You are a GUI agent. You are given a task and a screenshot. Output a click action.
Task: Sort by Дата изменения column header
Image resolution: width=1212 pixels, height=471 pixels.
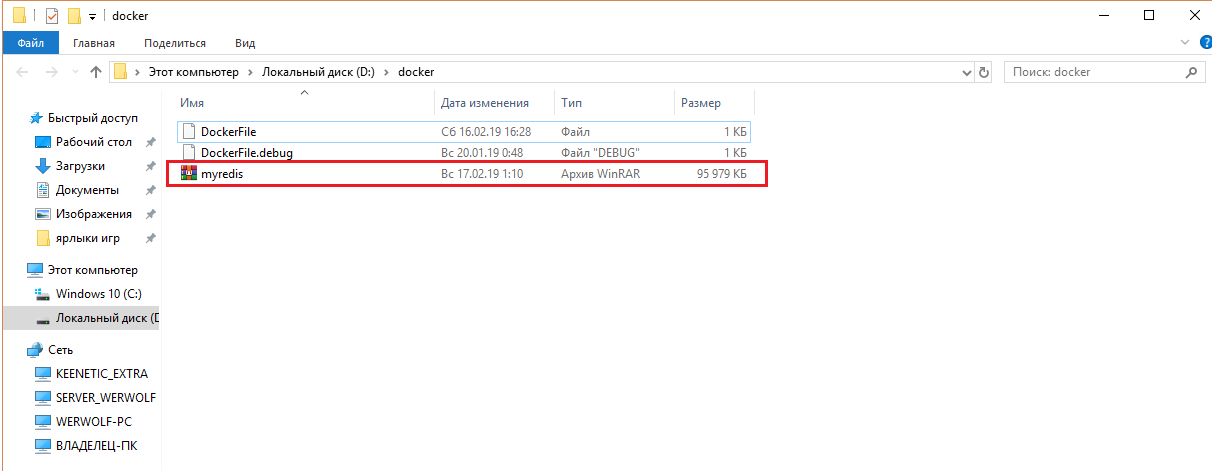[485, 103]
